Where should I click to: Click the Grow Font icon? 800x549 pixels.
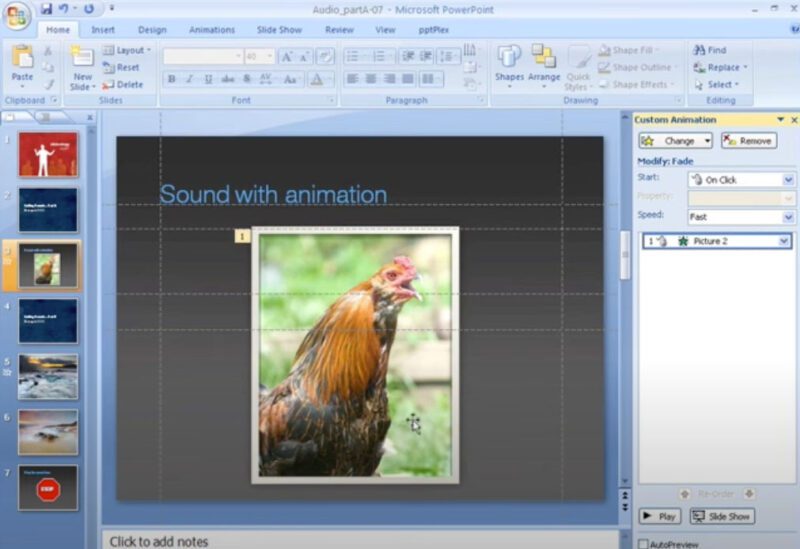pos(287,57)
